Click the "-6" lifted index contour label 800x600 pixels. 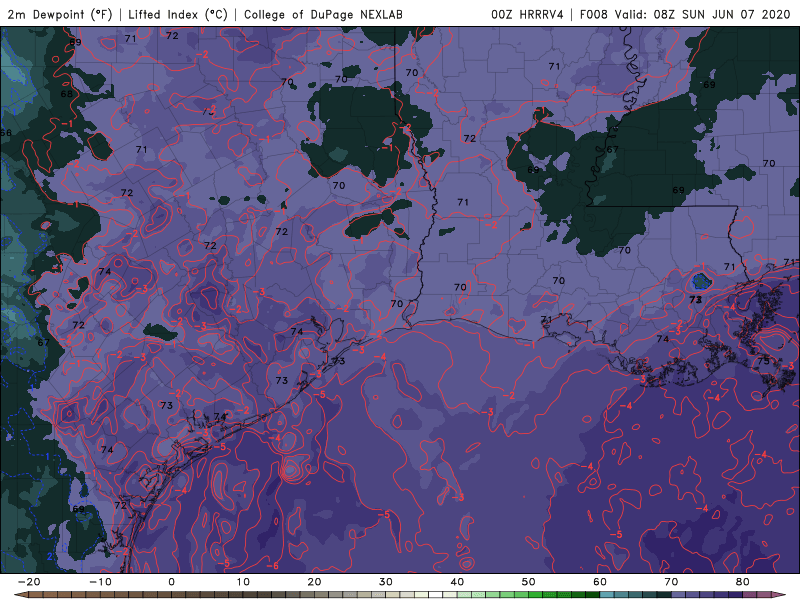[x=272, y=566]
